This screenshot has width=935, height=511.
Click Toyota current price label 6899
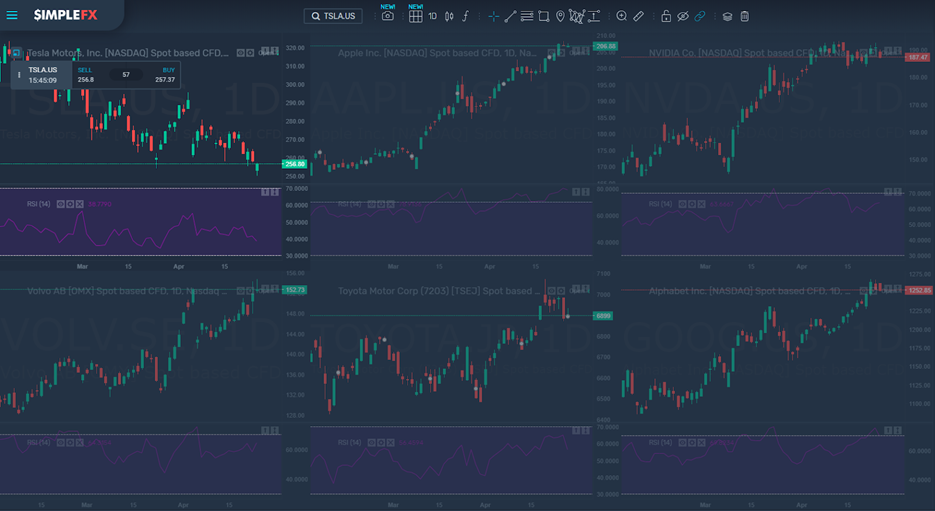click(x=603, y=315)
